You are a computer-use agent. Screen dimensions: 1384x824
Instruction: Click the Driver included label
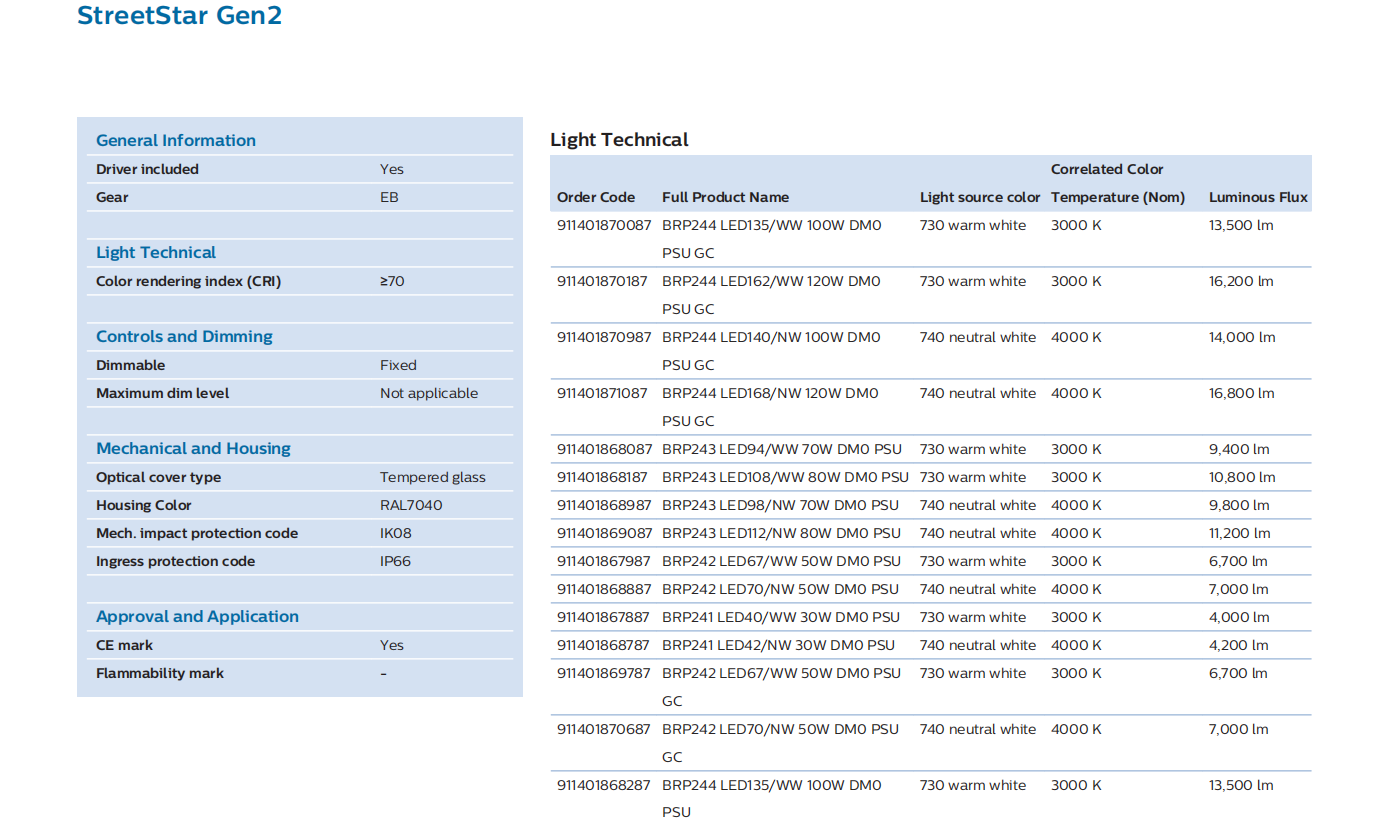point(147,169)
